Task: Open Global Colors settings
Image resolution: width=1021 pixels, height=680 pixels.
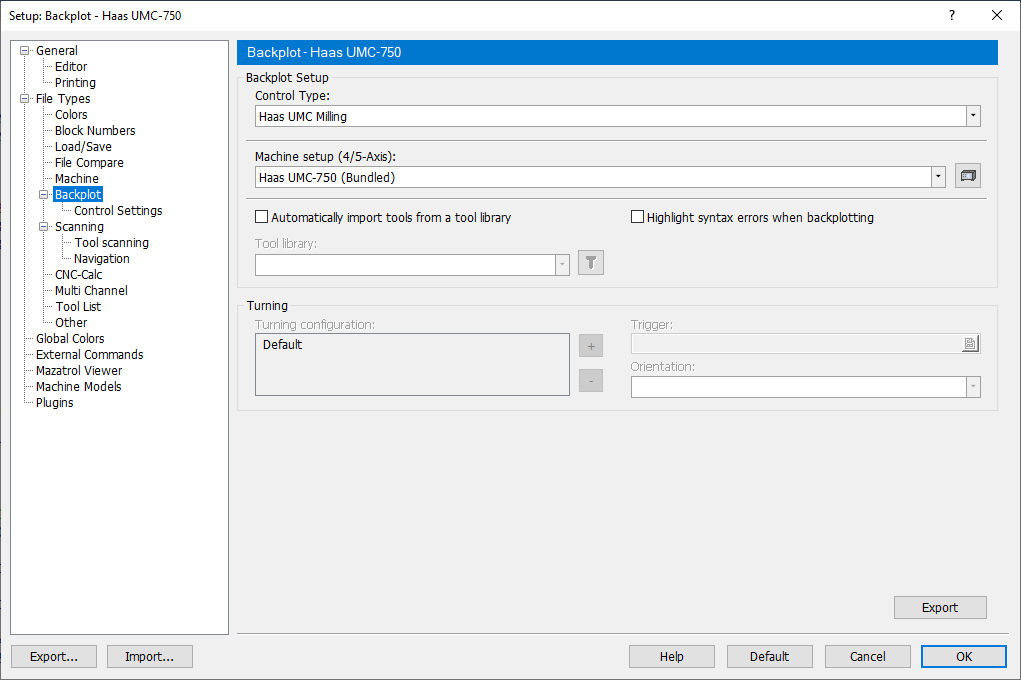Action: click(70, 338)
